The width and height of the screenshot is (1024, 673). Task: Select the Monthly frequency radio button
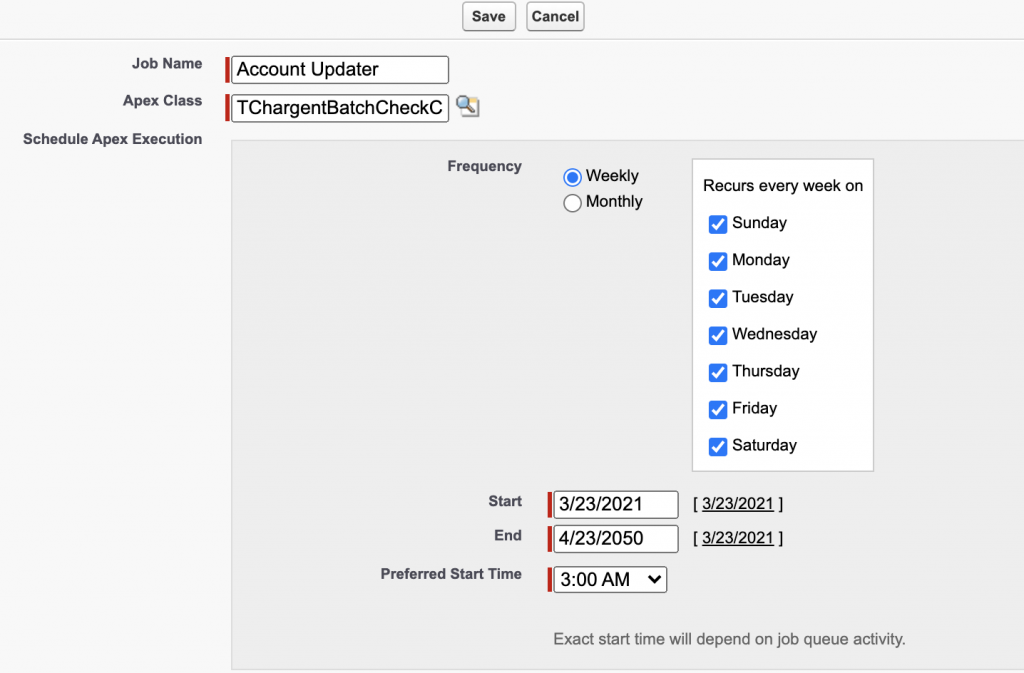point(572,203)
